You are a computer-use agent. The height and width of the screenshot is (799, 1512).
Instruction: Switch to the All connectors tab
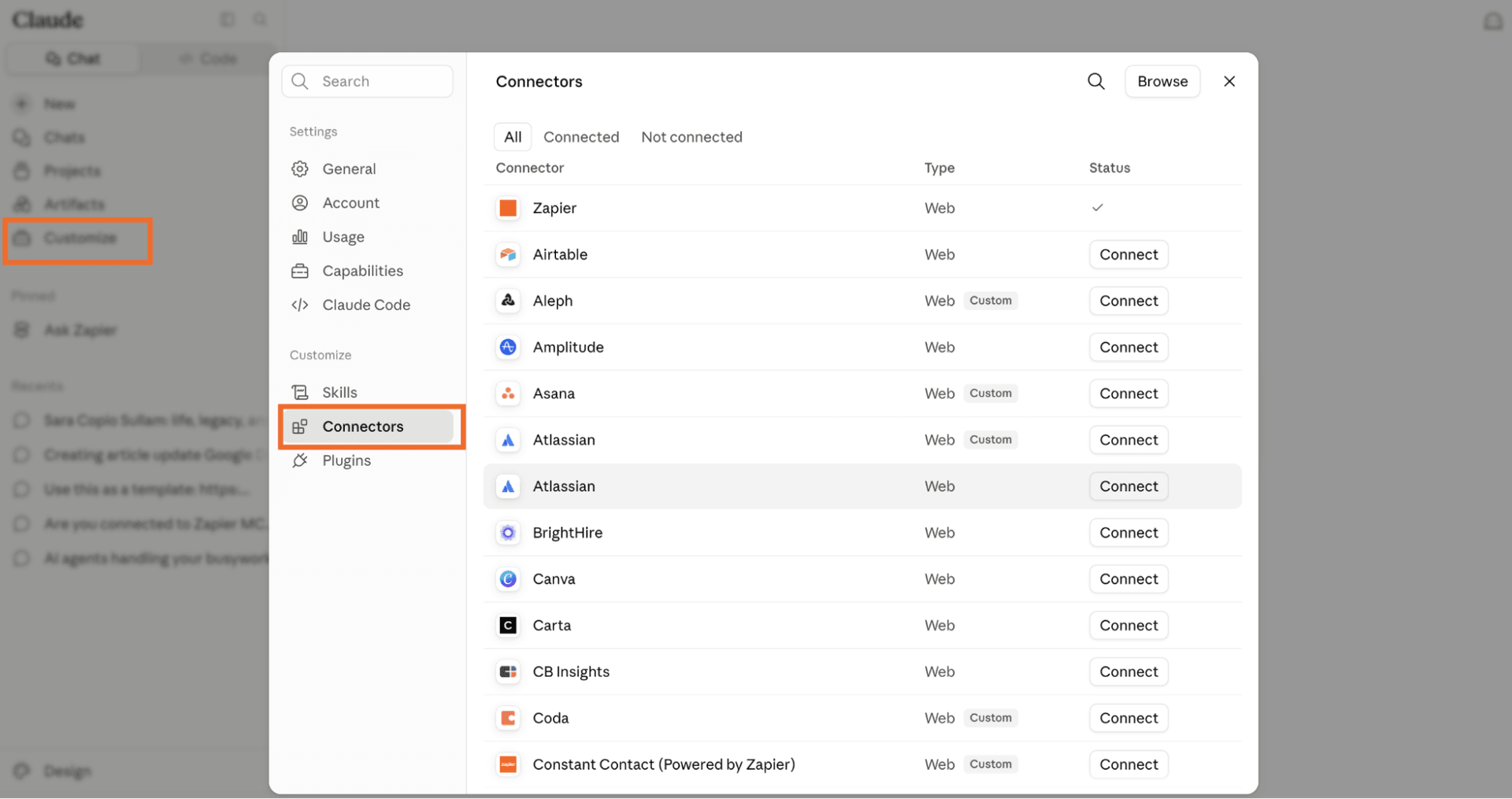(x=513, y=137)
